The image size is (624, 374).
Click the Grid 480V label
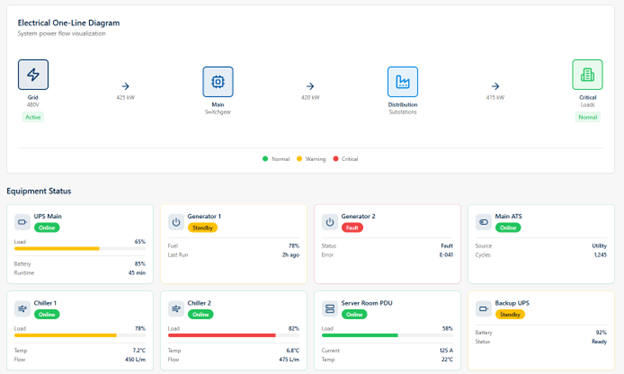tap(33, 105)
